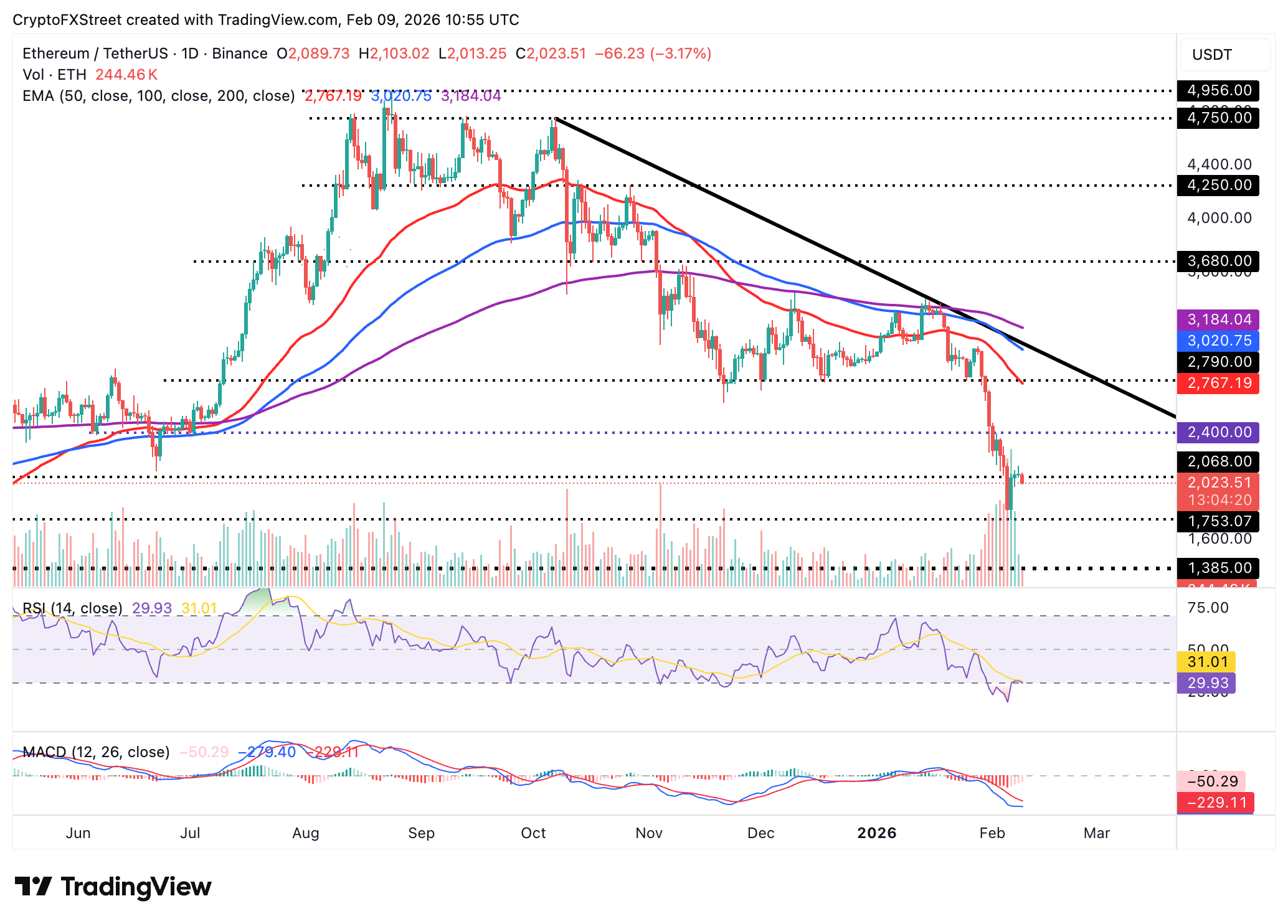The height and width of the screenshot is (924, 1288).
Task: Click the EMA indicator legend label
Action: point(158,96)
